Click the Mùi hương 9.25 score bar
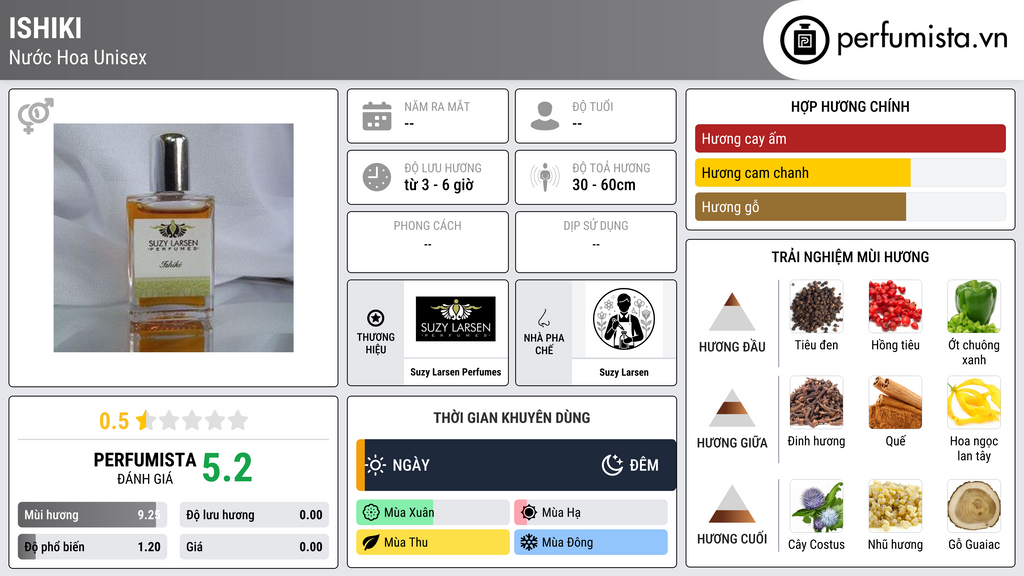This screenshot has width=1024, height=576. pyautogui.click(x=92, y=515)
